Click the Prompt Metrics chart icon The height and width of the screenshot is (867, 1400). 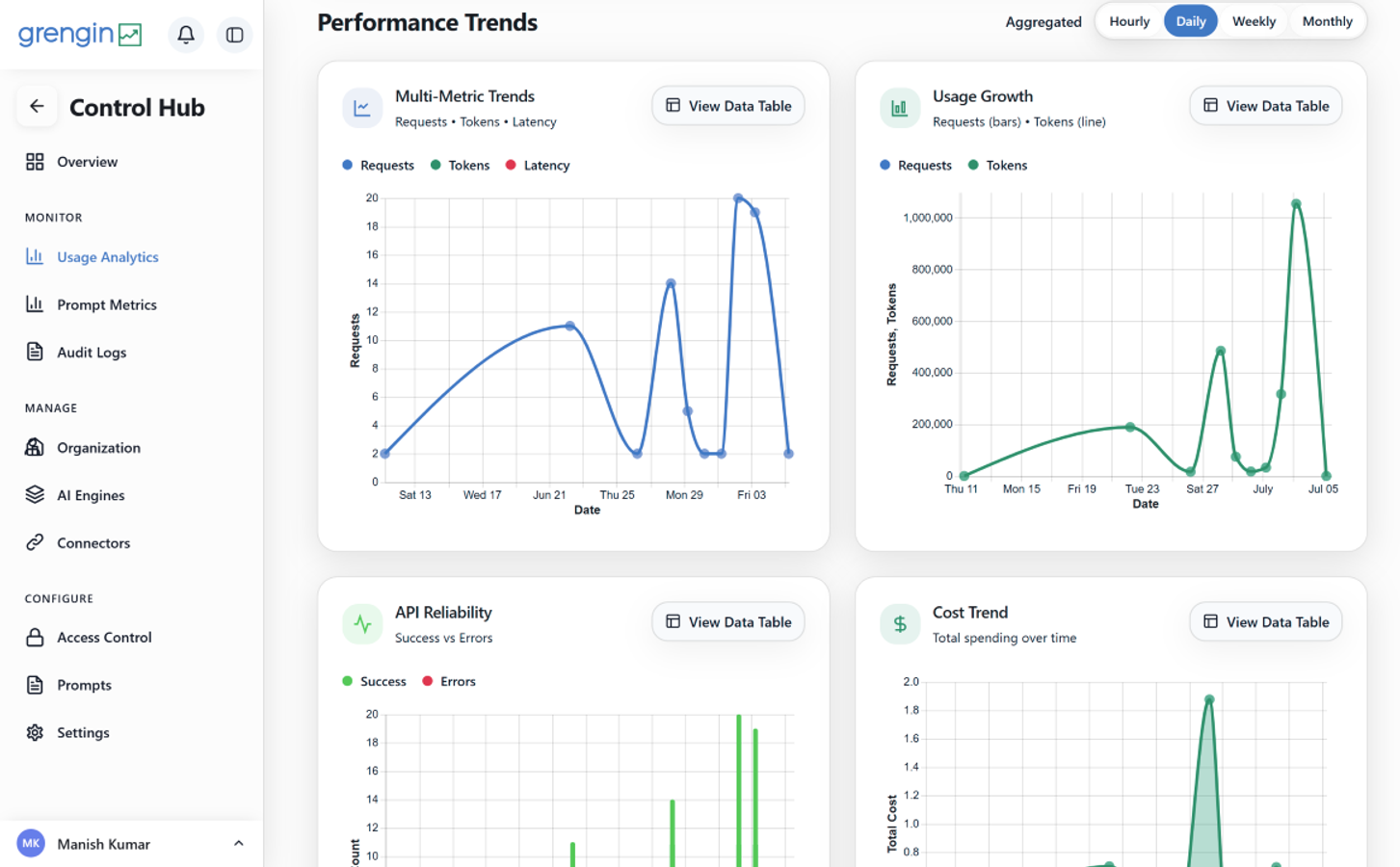pos(35,304)
